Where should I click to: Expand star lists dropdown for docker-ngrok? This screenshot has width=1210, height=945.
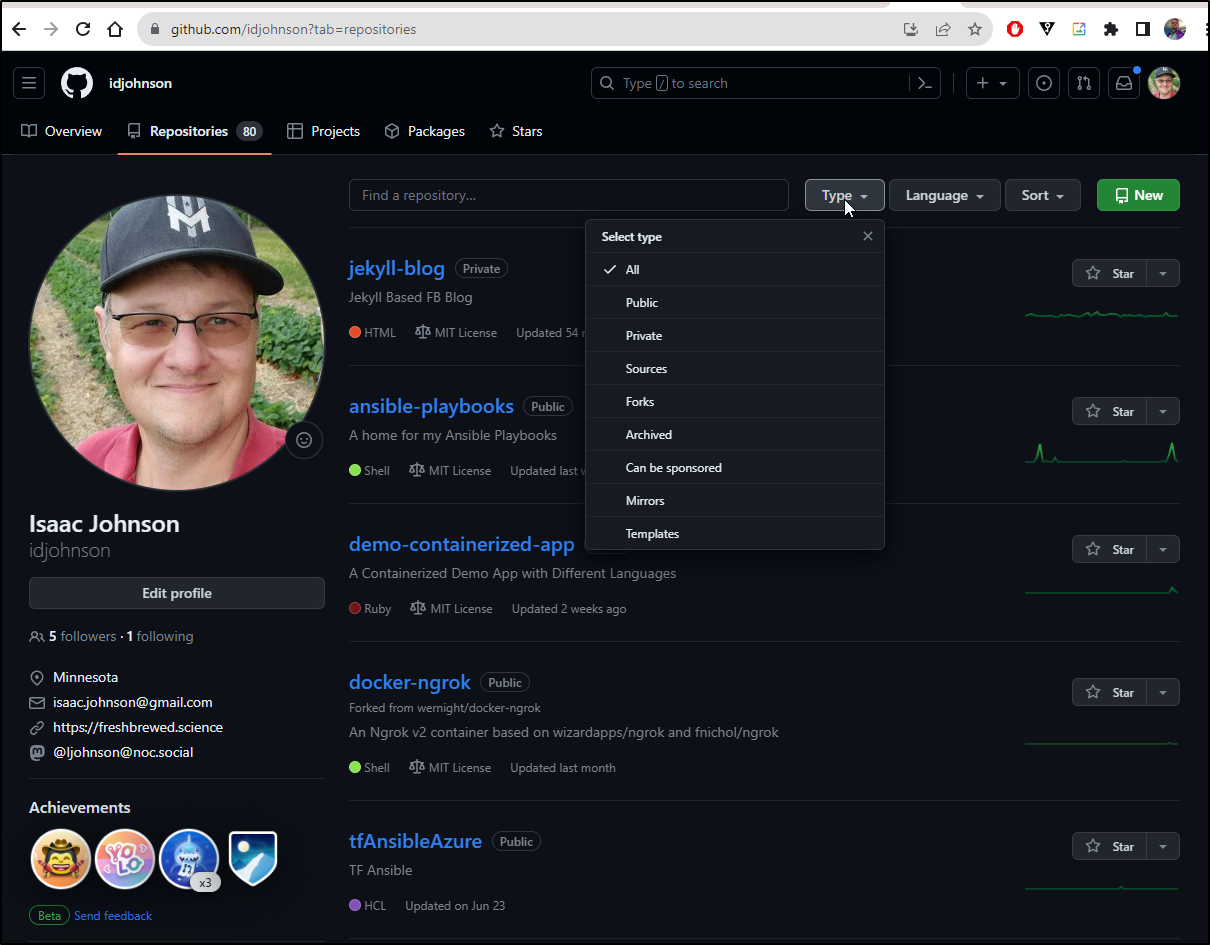click(x=1162, y=692)
